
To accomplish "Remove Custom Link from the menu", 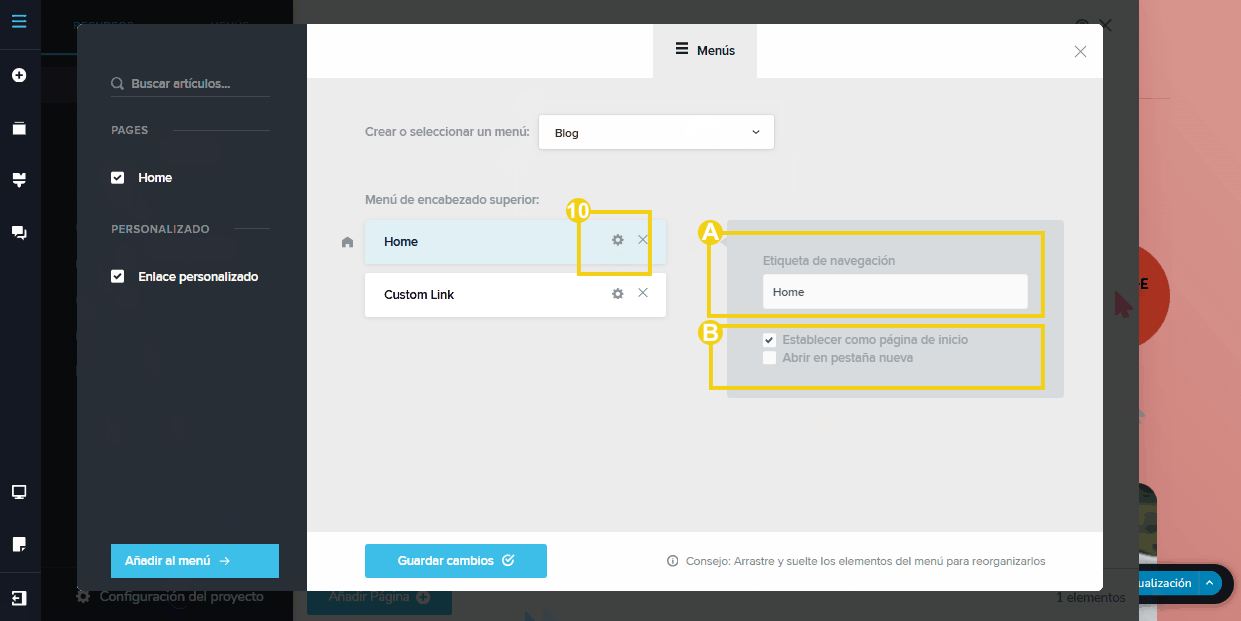I will (x=643, y=293).
